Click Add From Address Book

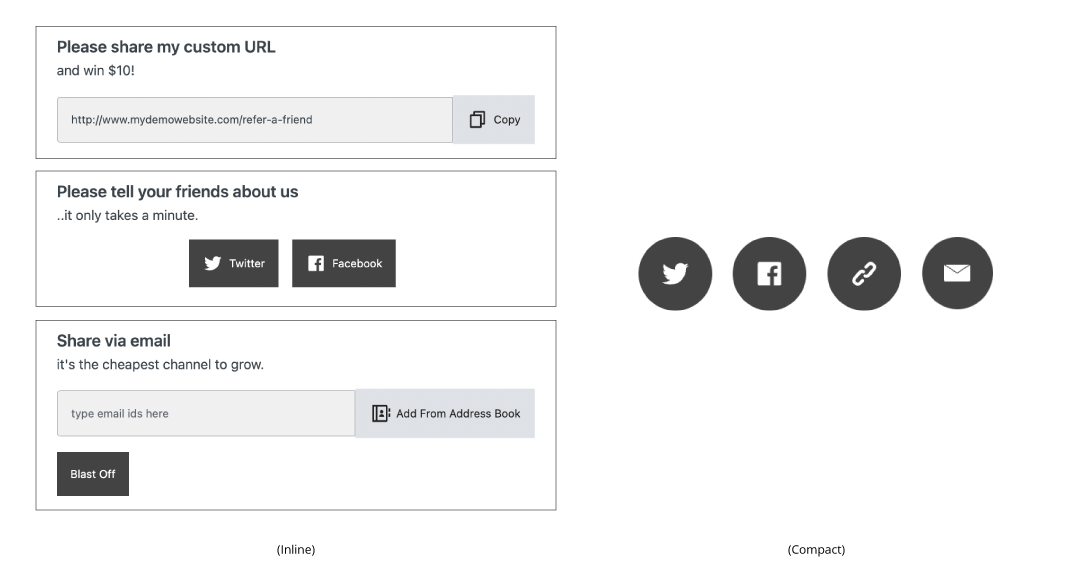click(x=444, y=413)
